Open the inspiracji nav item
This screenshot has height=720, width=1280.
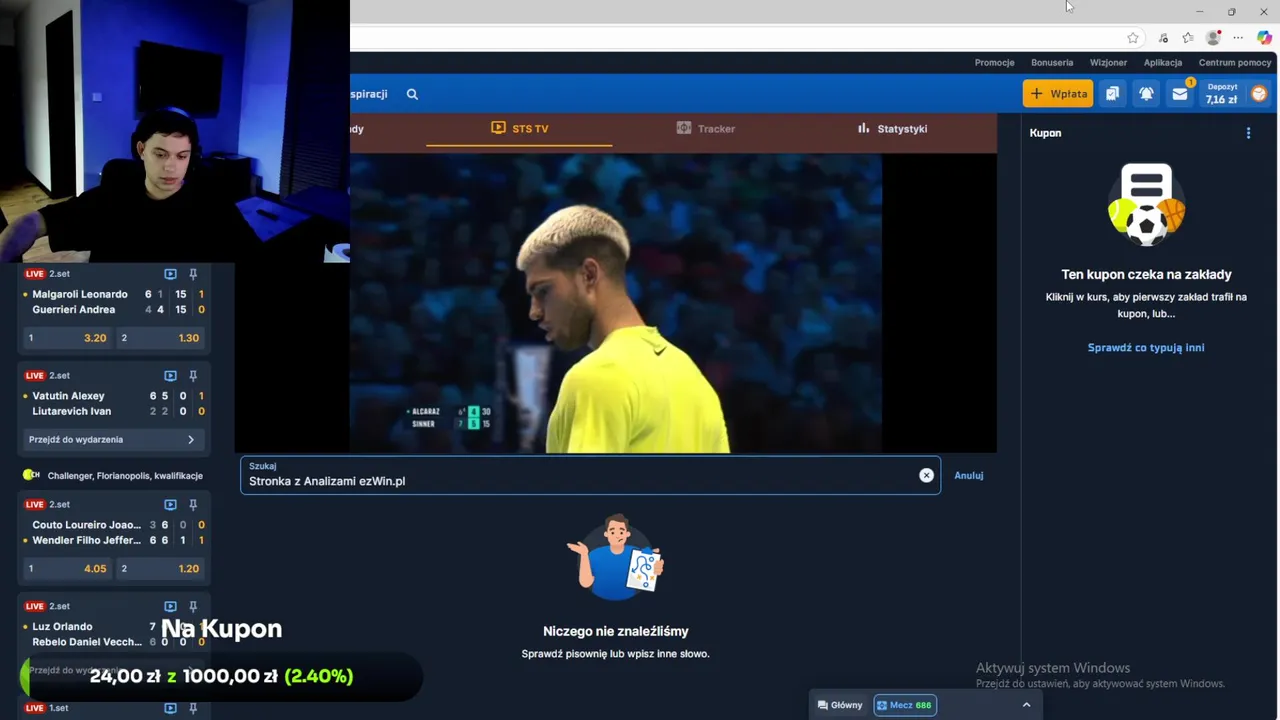pos(369,94)
